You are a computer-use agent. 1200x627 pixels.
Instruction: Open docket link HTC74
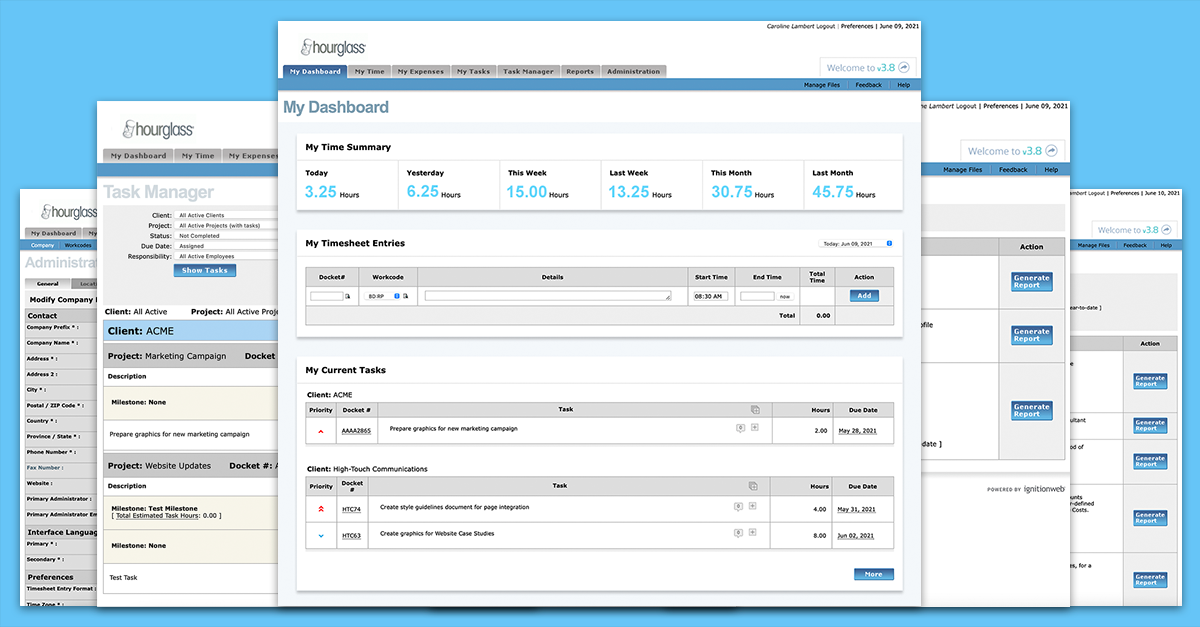(351, 509)
